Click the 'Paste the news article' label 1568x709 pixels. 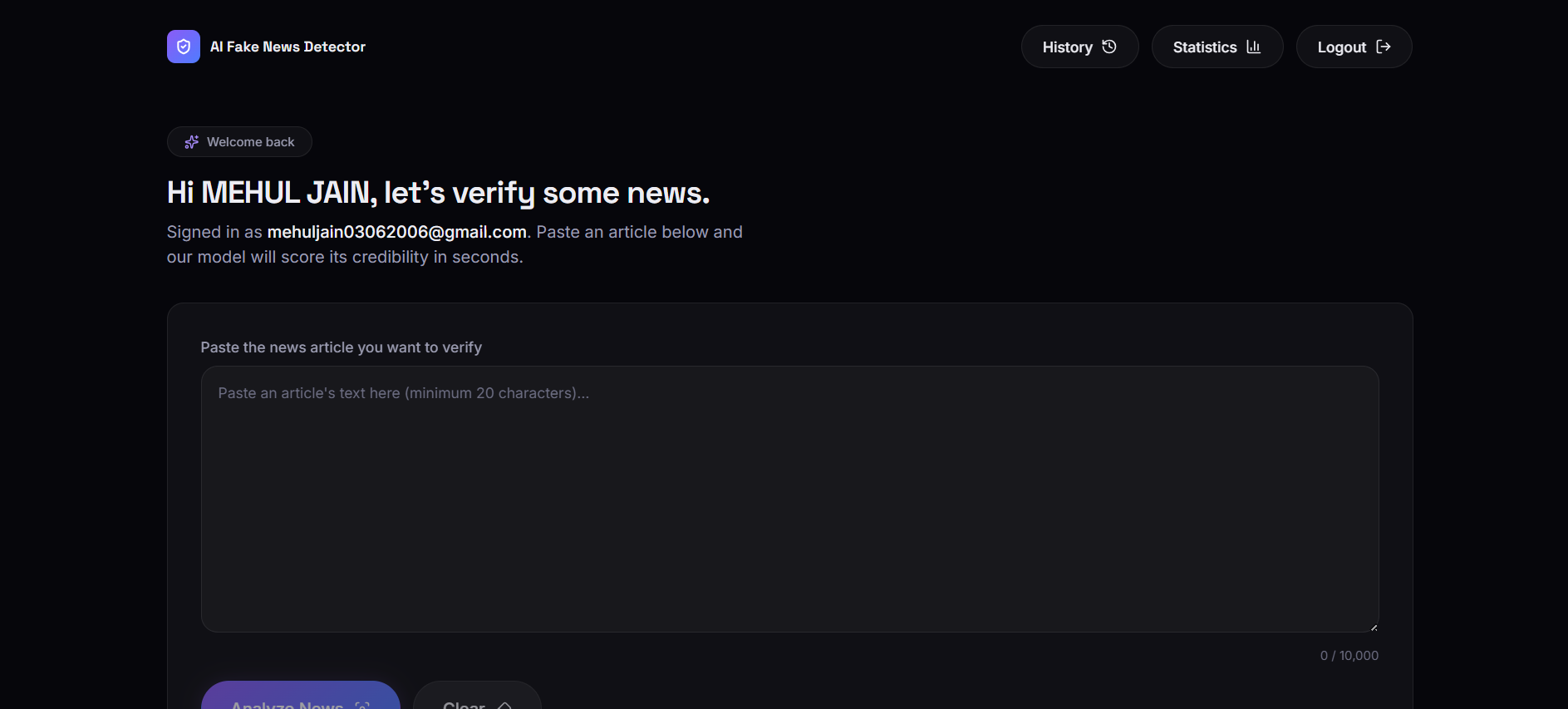341,347
